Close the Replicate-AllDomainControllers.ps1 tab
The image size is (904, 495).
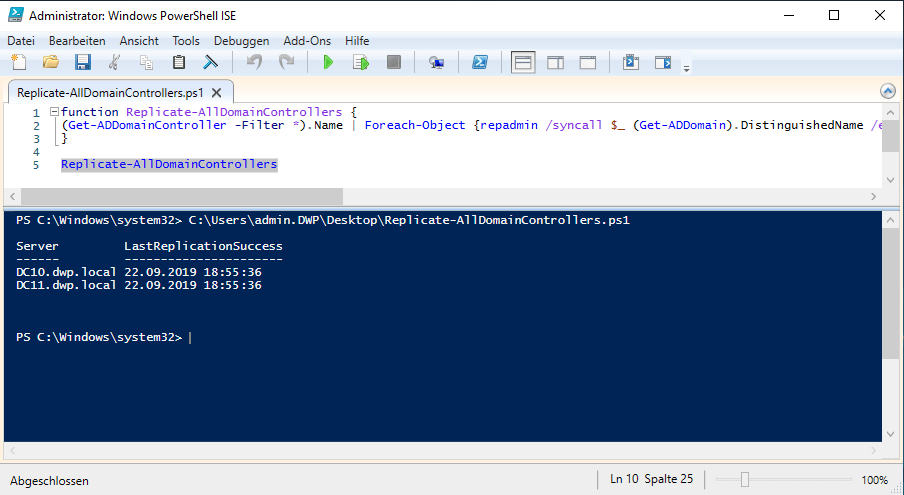tap(215, 92)
